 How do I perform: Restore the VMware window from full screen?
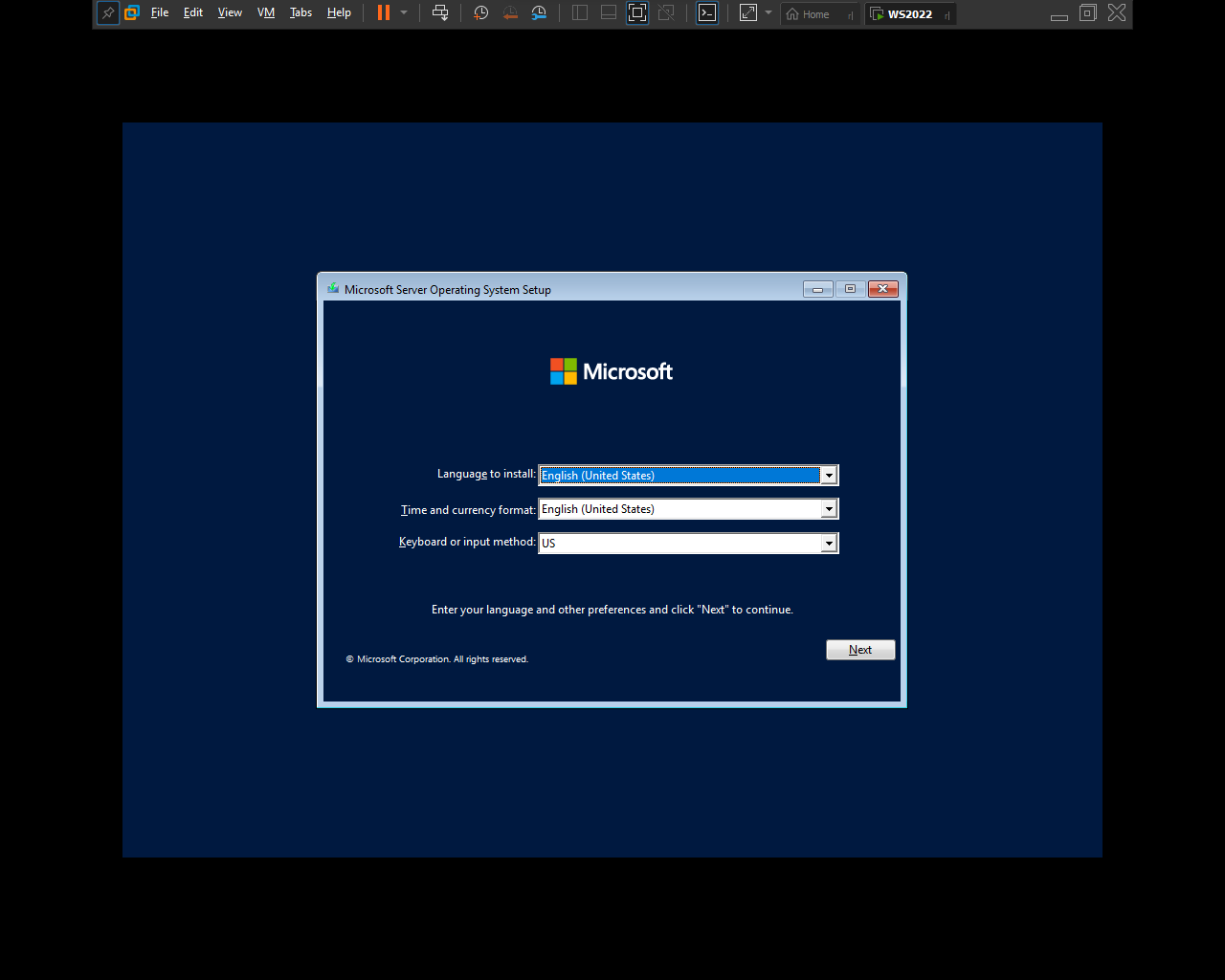(x=1088, y=13)
